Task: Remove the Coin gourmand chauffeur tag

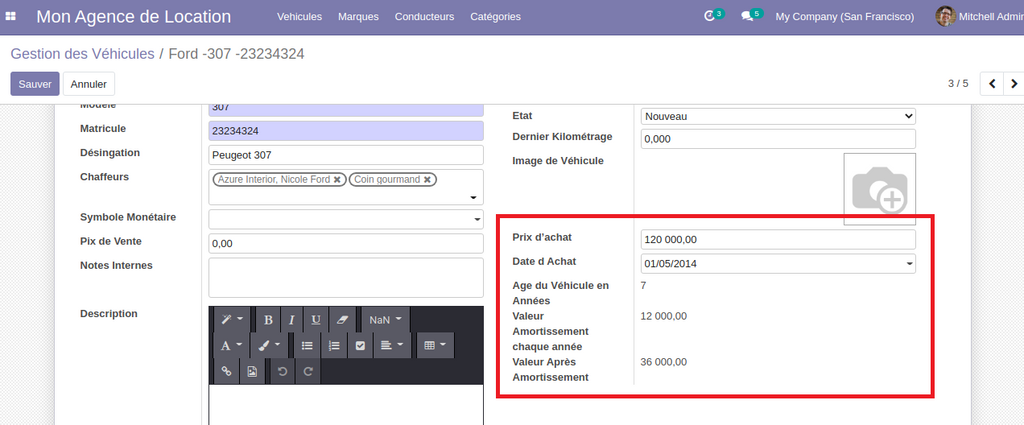Action: coord(428,180)
